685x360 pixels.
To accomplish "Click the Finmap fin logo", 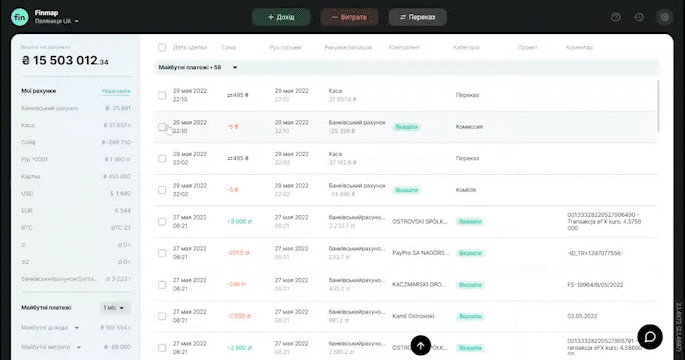I will pos(20,17).
